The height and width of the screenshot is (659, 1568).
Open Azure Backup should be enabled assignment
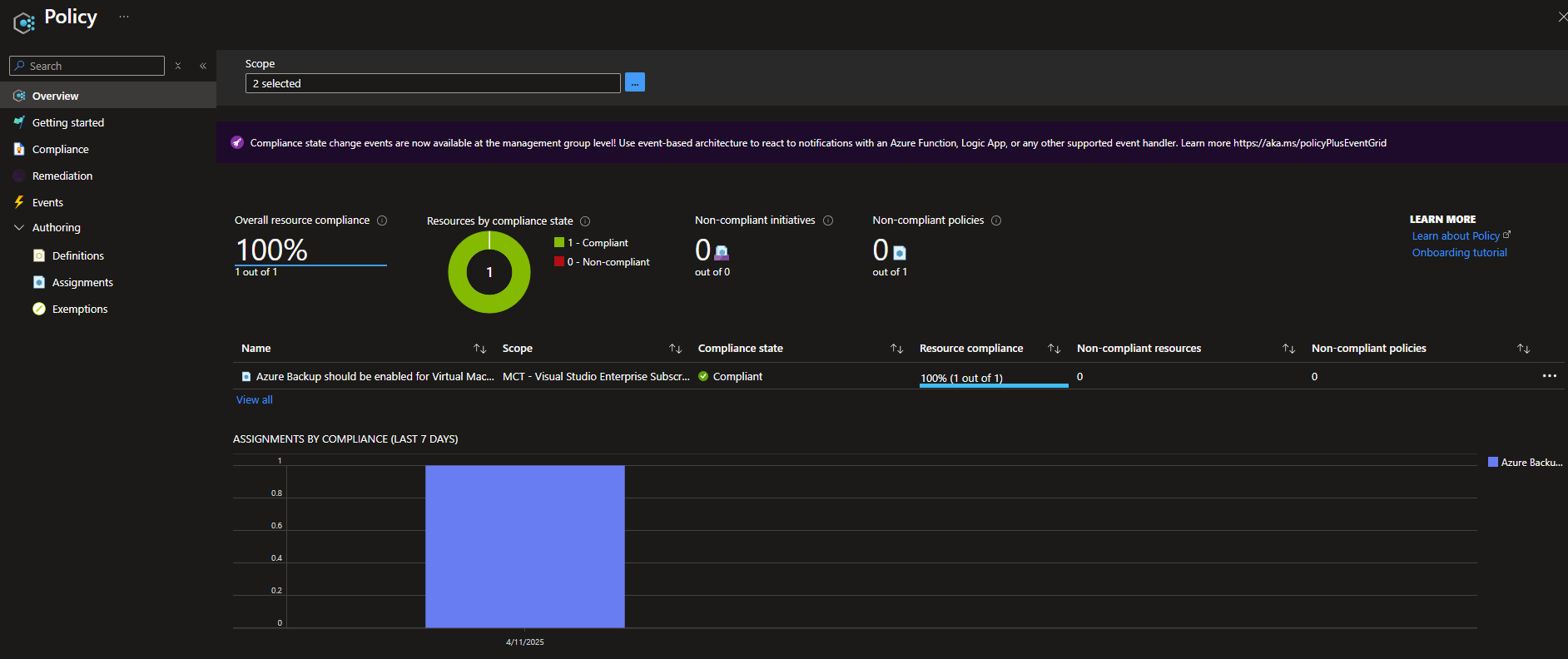pos(375,376)
